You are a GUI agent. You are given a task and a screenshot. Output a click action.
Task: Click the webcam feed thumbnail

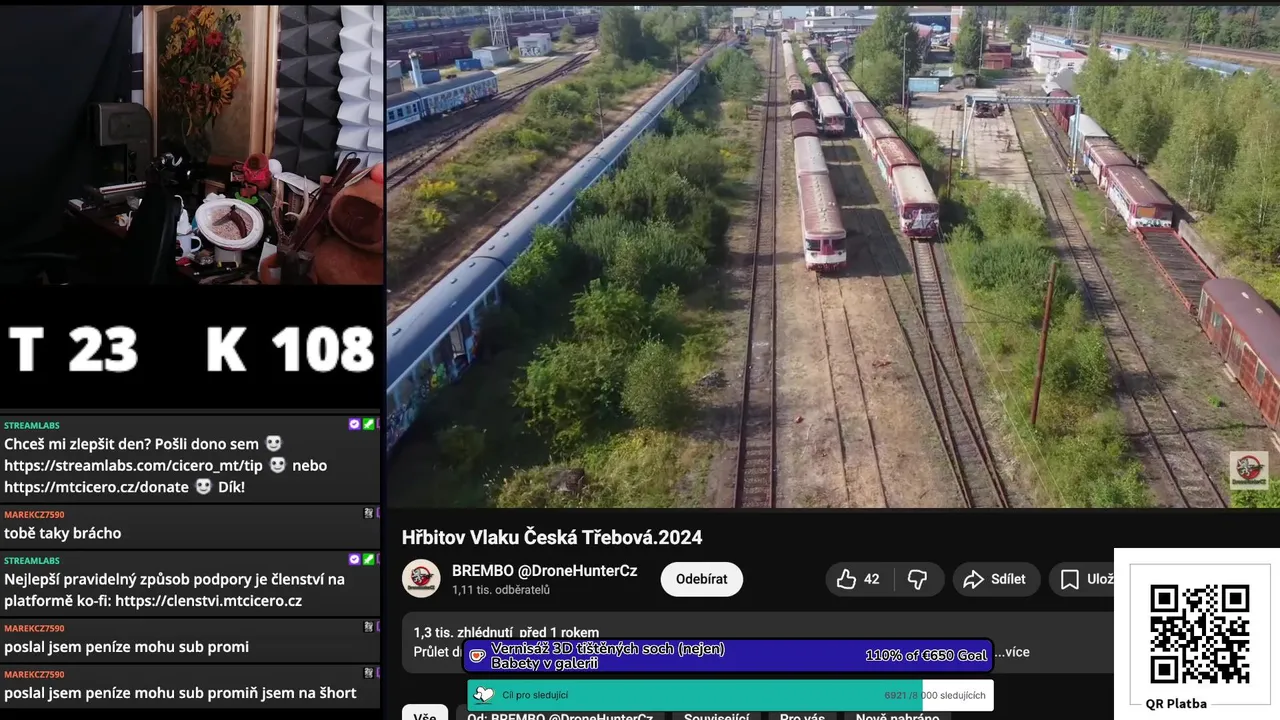(x=191, y=145)
